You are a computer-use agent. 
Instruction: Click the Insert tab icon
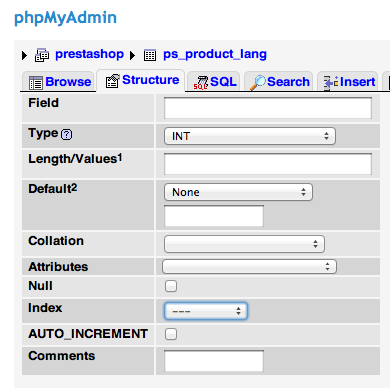[331, 82]
